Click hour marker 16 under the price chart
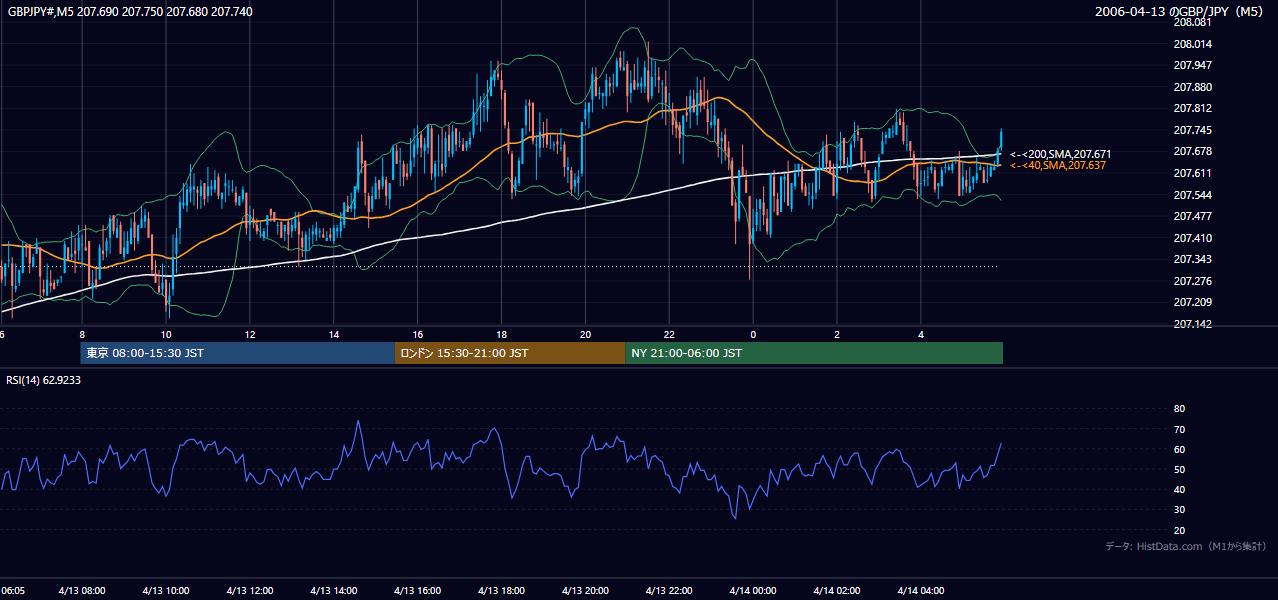1278x600 pixels. click(x=418, y=334)
